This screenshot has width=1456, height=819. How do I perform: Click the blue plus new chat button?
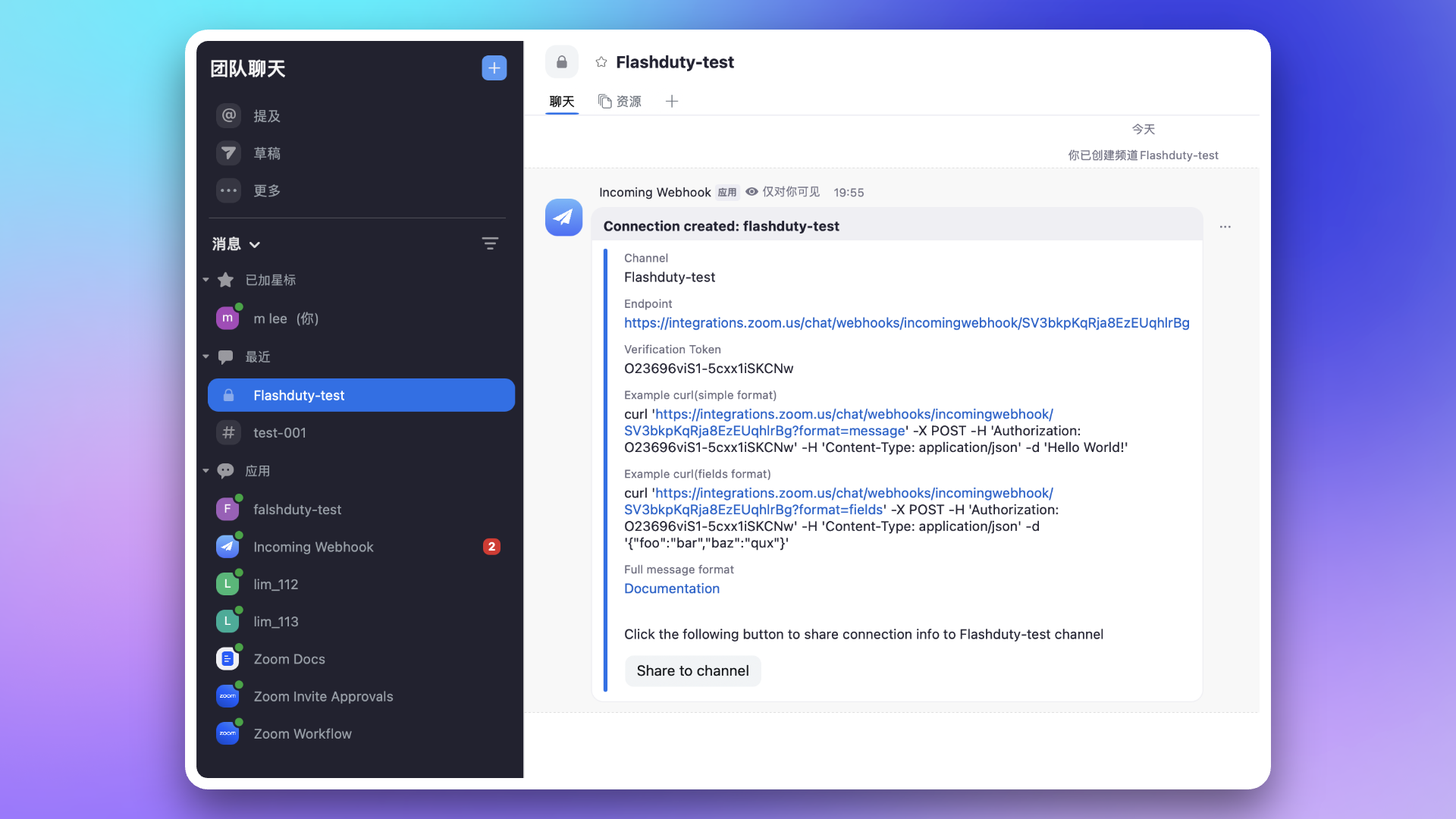(x=494, y=68)
